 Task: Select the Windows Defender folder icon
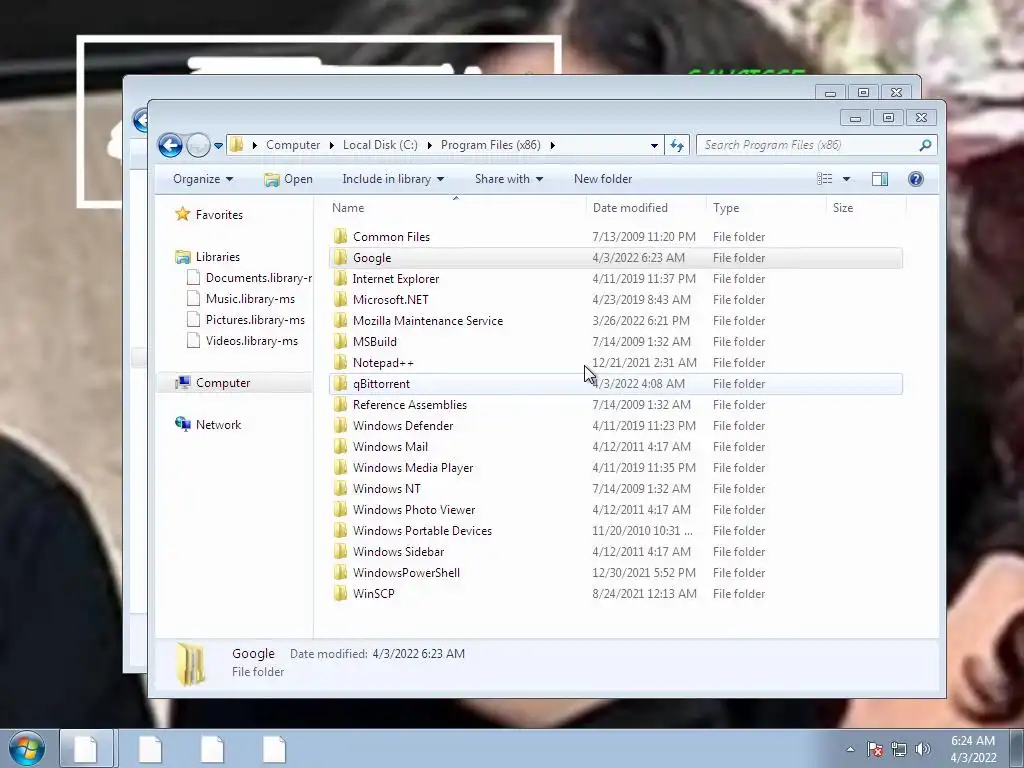pyautogui.click(x=340, y=426)
